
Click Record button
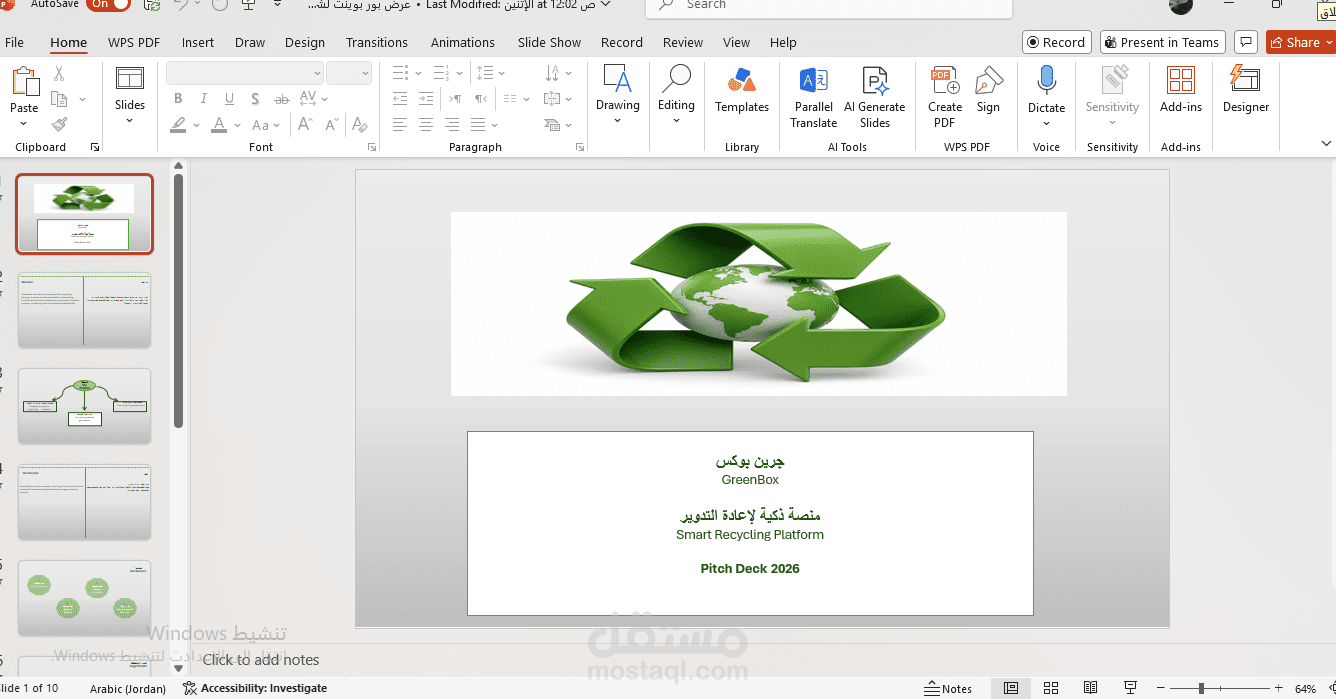tap(1057, 42)
